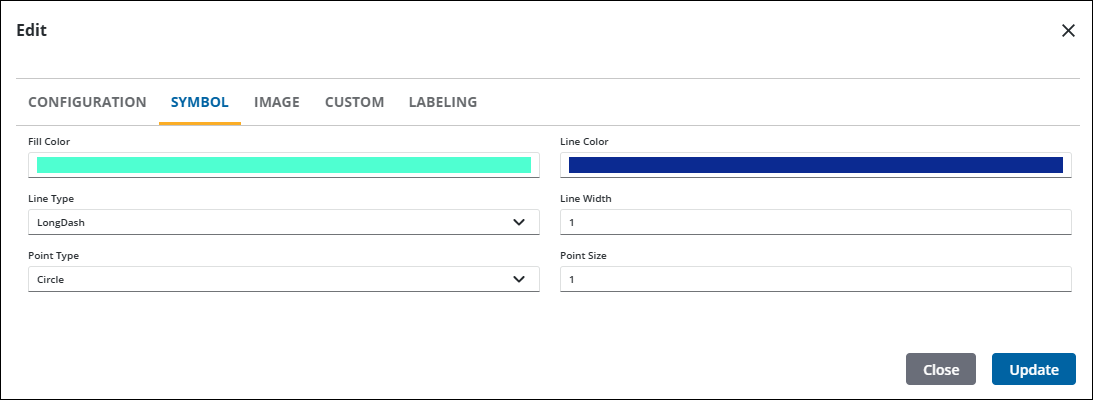This screenshot has width=1093, height=400.
Task: Go to the CUSTOM tab
Action: (x=354, y=102)
